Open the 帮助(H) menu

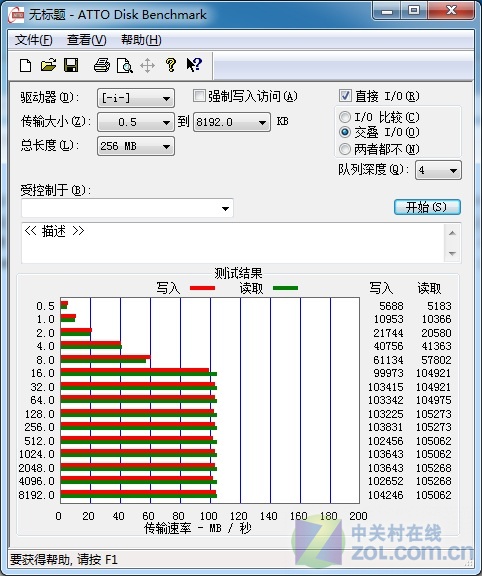(x=141, y=40)
